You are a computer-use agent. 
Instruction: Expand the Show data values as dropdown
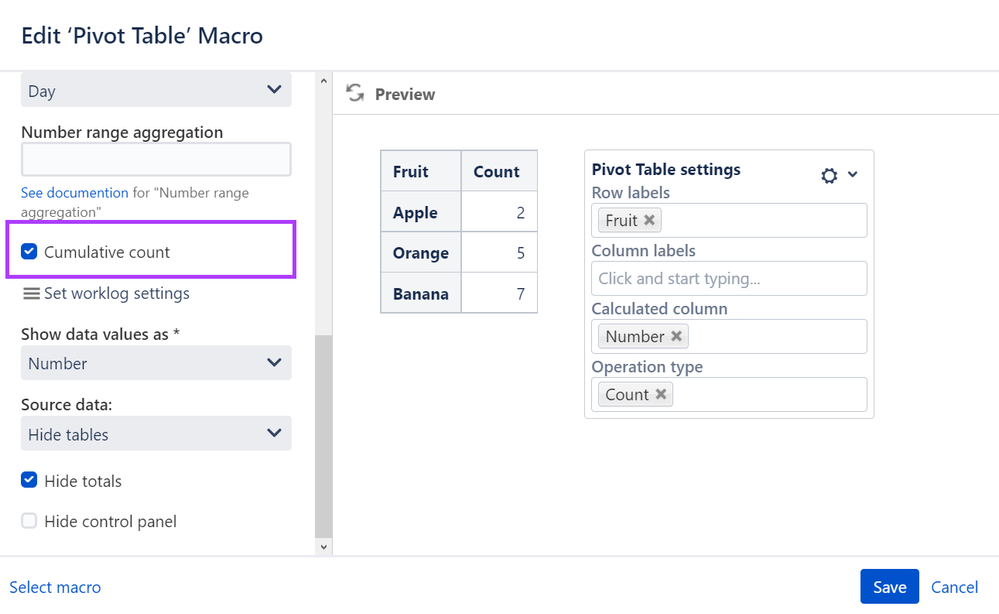pyautogui.click(x=156, y=364)
